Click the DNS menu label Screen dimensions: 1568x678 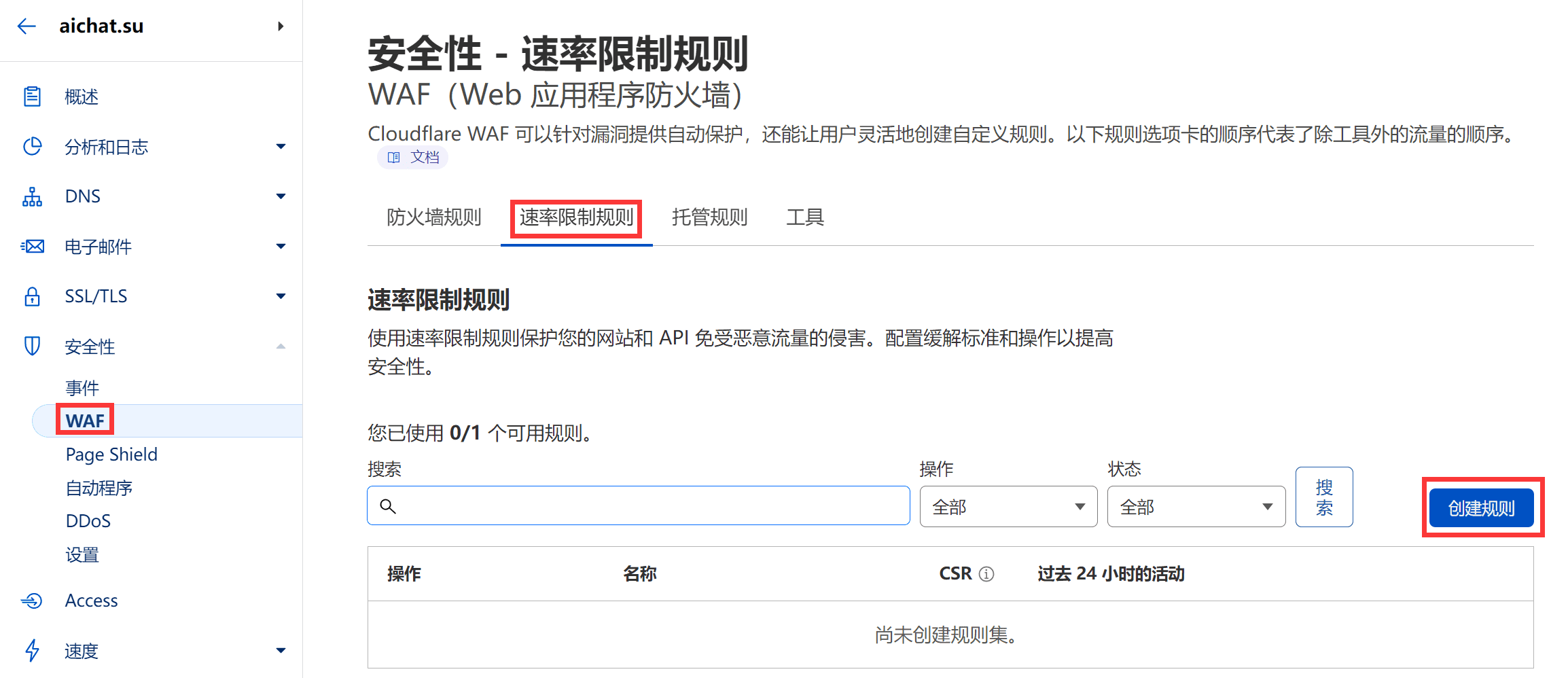tap(83, 196)
